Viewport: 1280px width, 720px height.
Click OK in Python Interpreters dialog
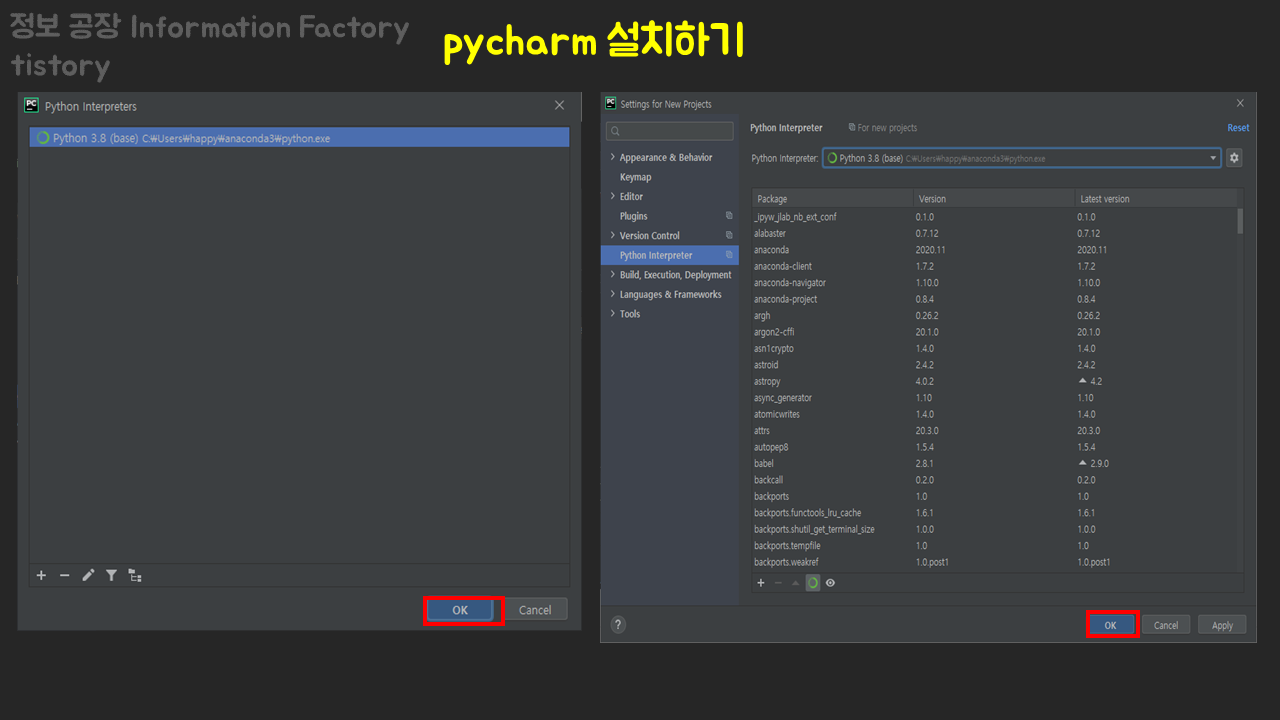(460, 610)
